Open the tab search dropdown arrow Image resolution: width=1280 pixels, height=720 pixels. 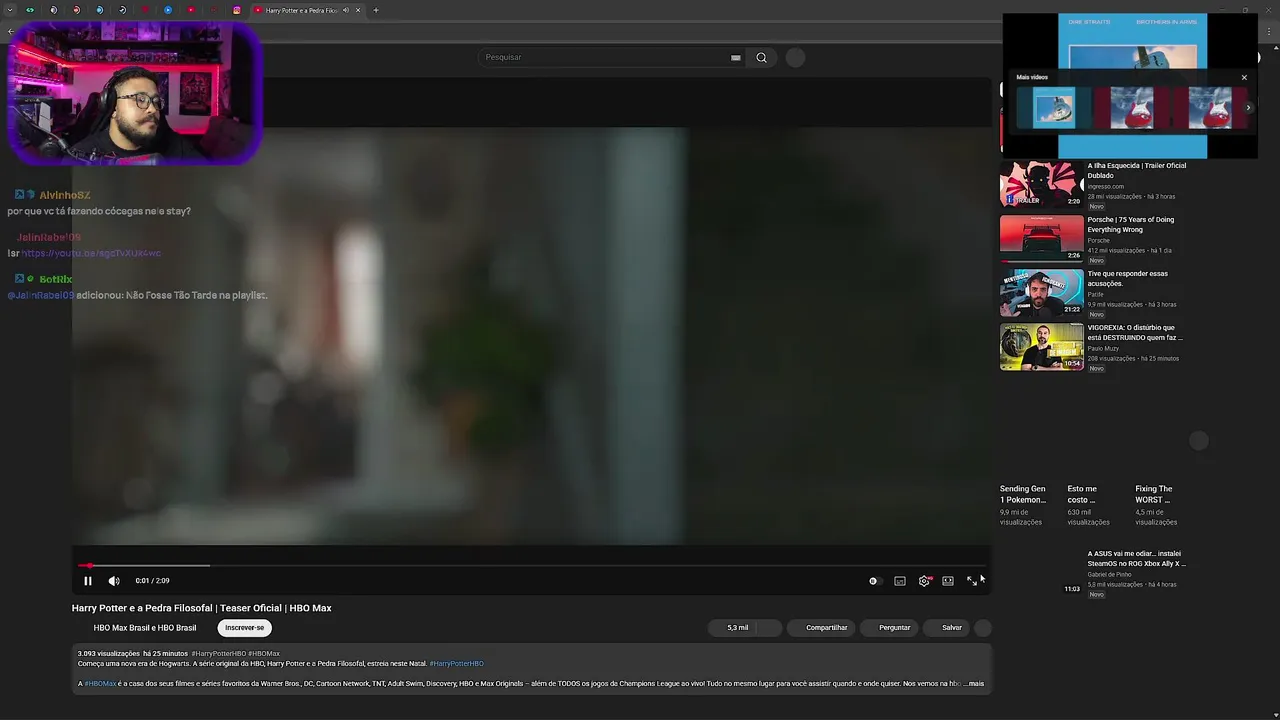coord(9,10)
